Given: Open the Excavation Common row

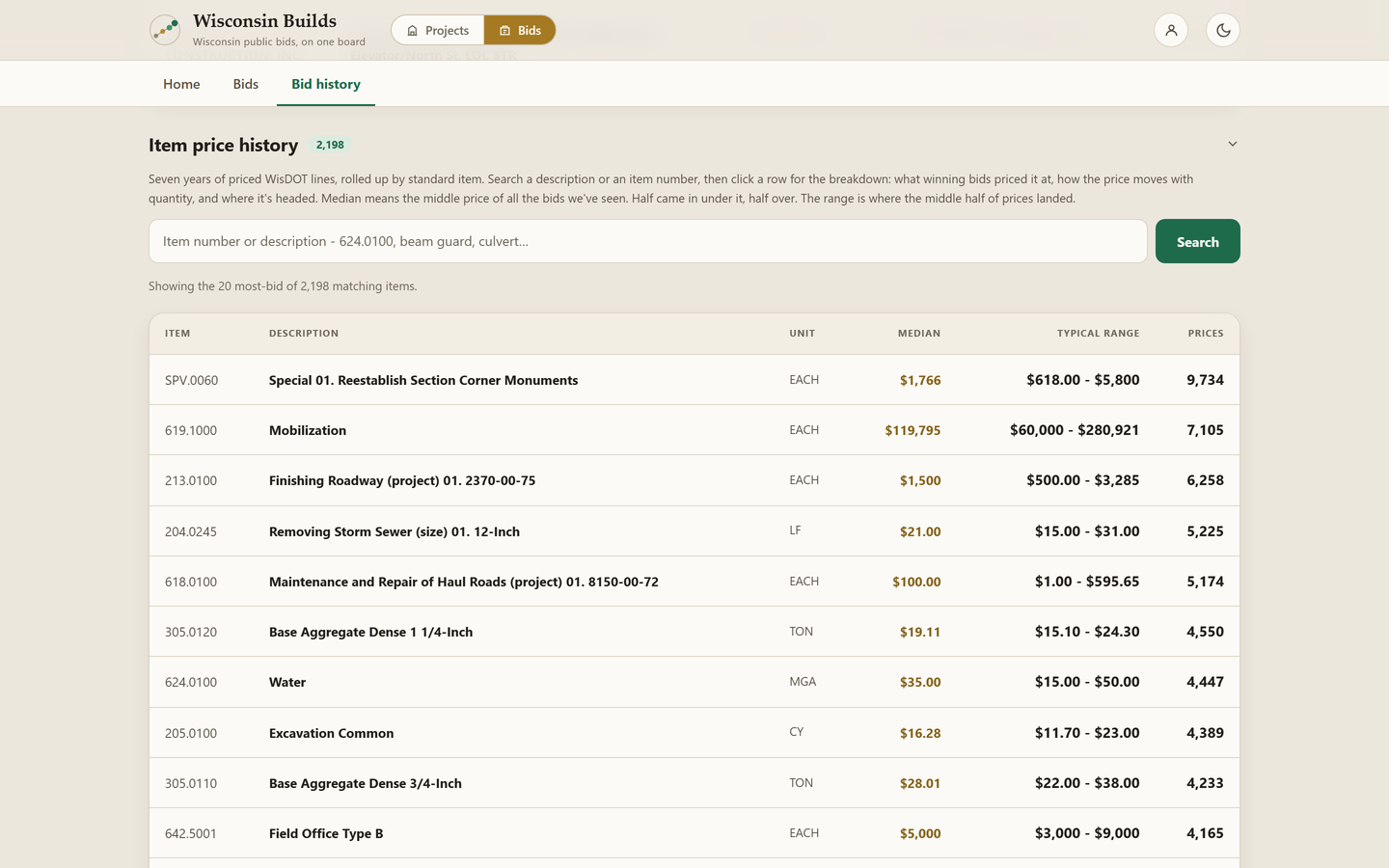Looking at the screenshot, I should coord(694,733).
